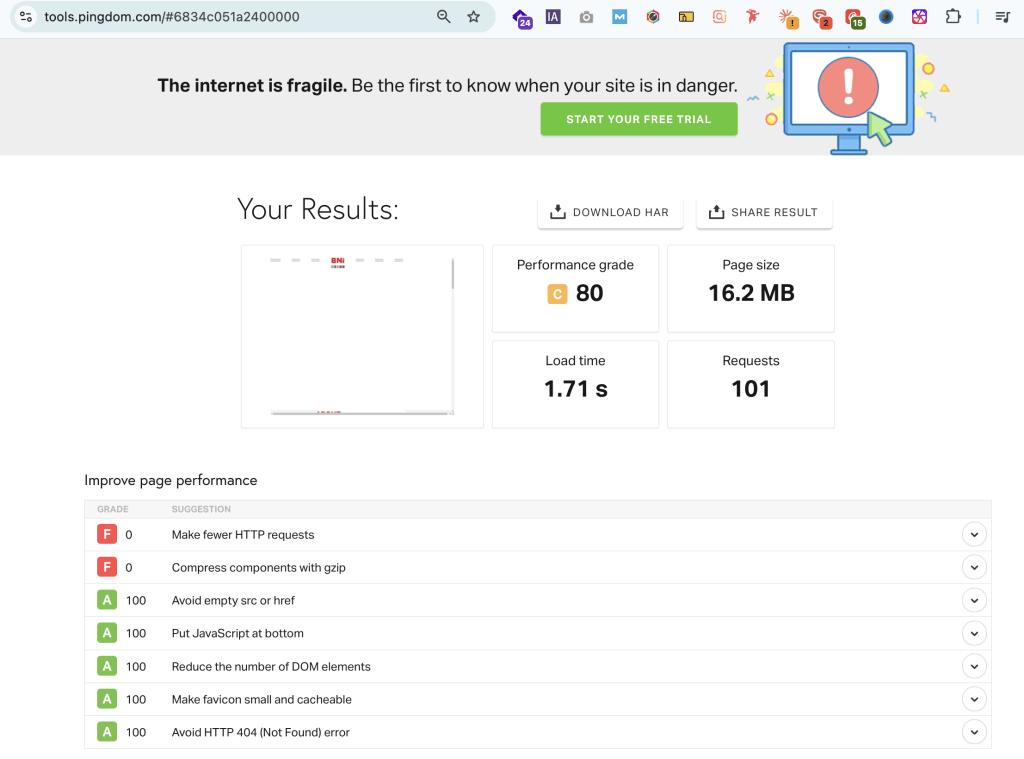Open the zoom magnifier icon in address bar
The height and width of the screenshot is (759, 1024).
pos(443,17)
